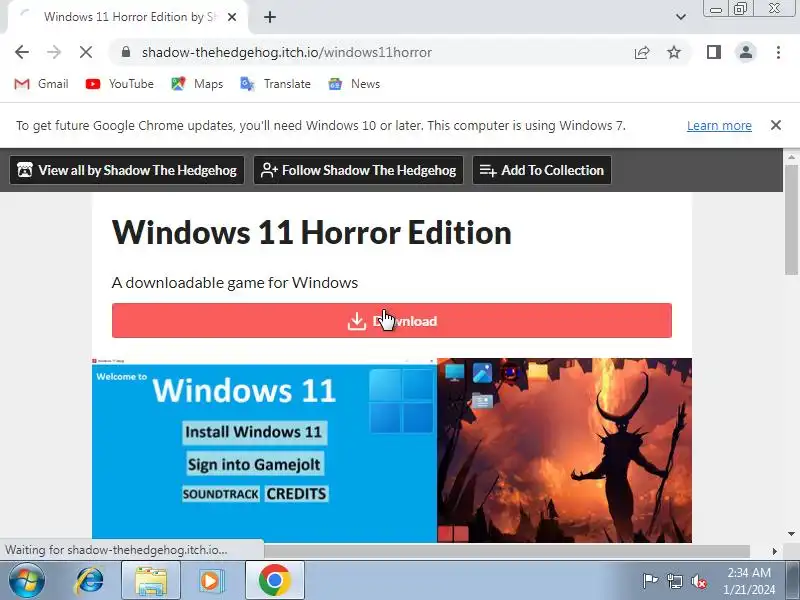Open the Chrome side panel
The height and width of the screenshot is (600, 800).
click(x=714, y=52)
